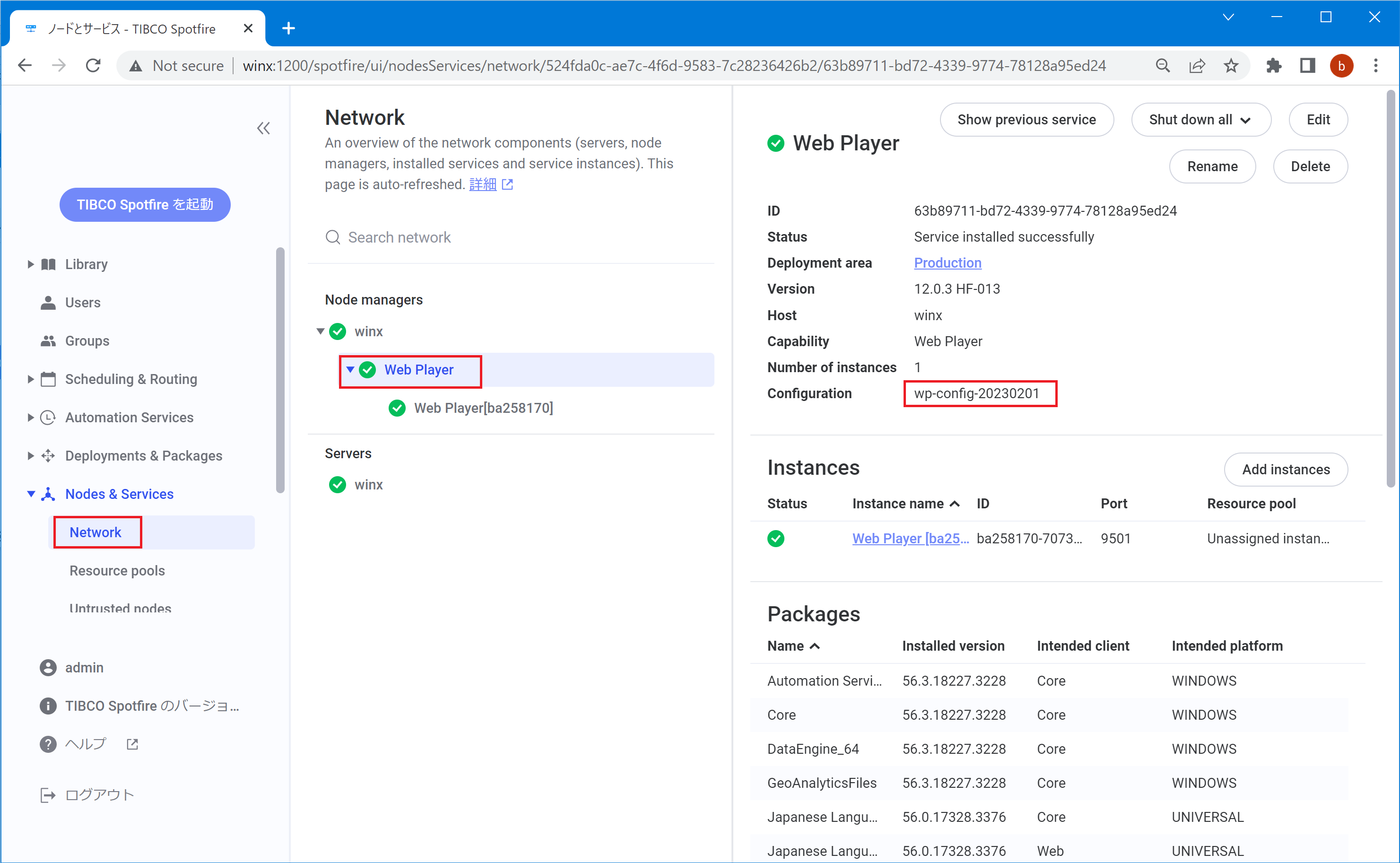The image size is (1400, 863).
Task: Click the browser share page icon
Action: (1197, 66)
